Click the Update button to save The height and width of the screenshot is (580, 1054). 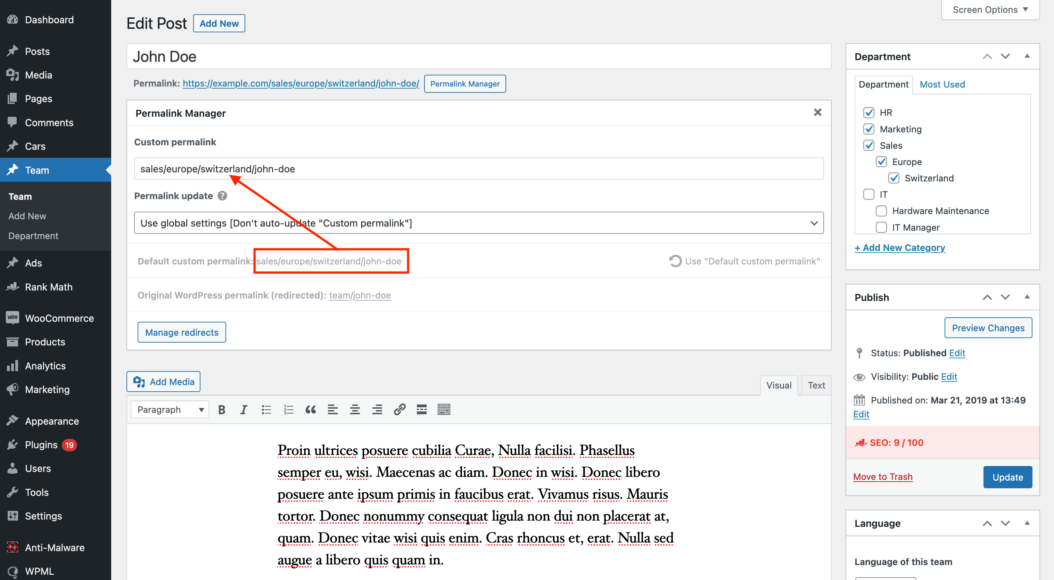(1007, 477)
